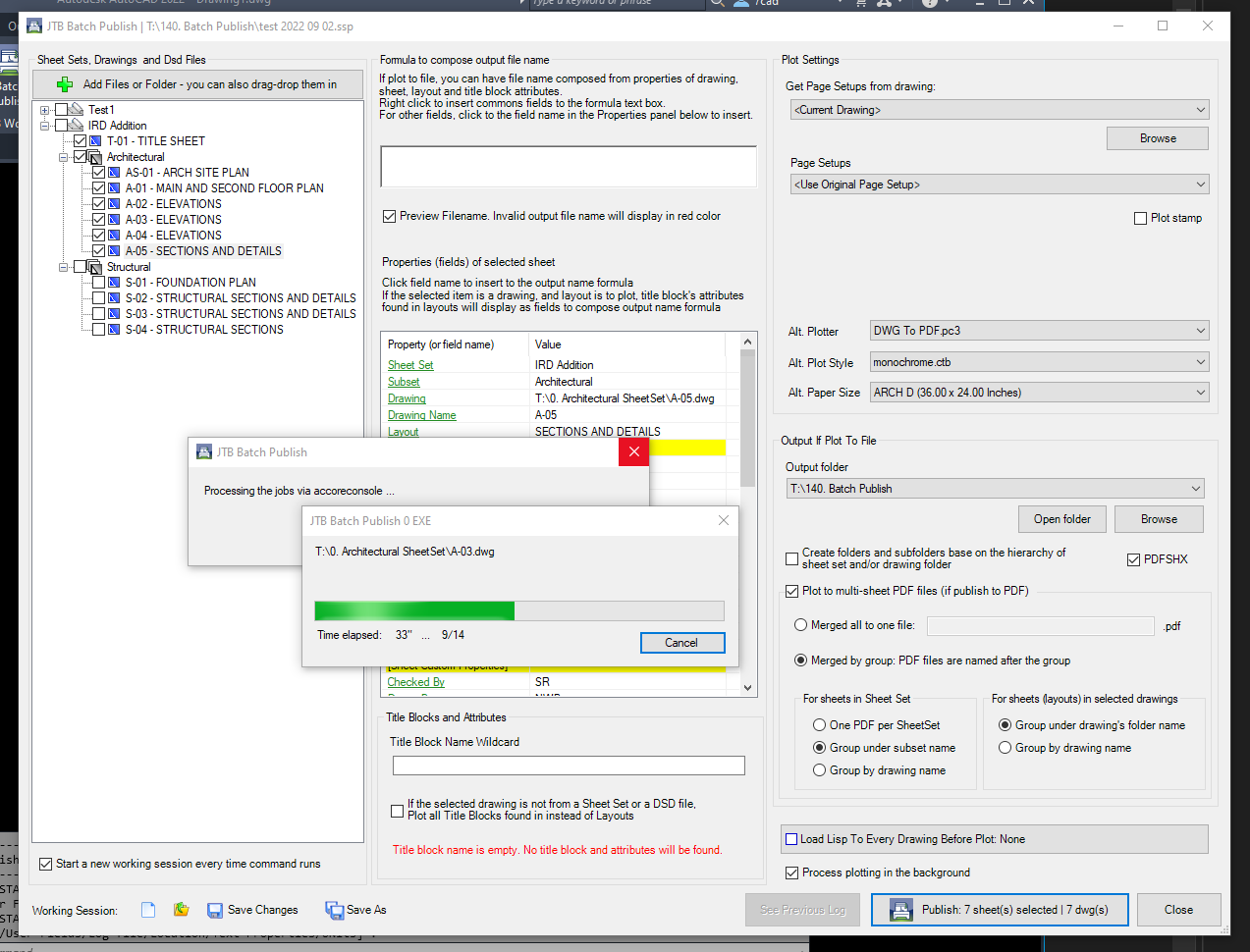Click the IRD Addition sheet set icon
The width and height of the screenshot is (1250, 952).
[x=77, y=125]
